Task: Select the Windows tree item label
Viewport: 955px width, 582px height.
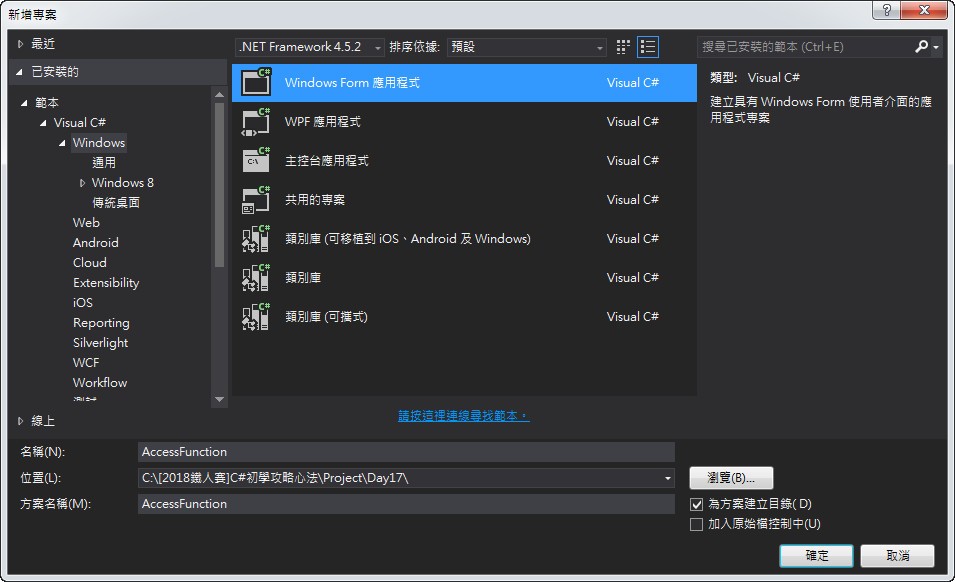Action: (99, 142)
